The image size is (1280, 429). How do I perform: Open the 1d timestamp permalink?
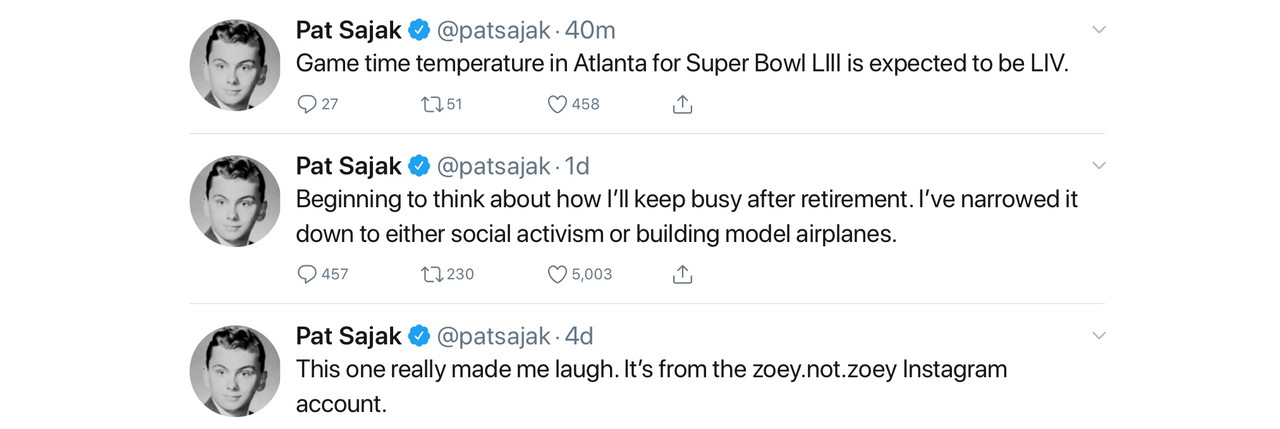coord(577,165)
